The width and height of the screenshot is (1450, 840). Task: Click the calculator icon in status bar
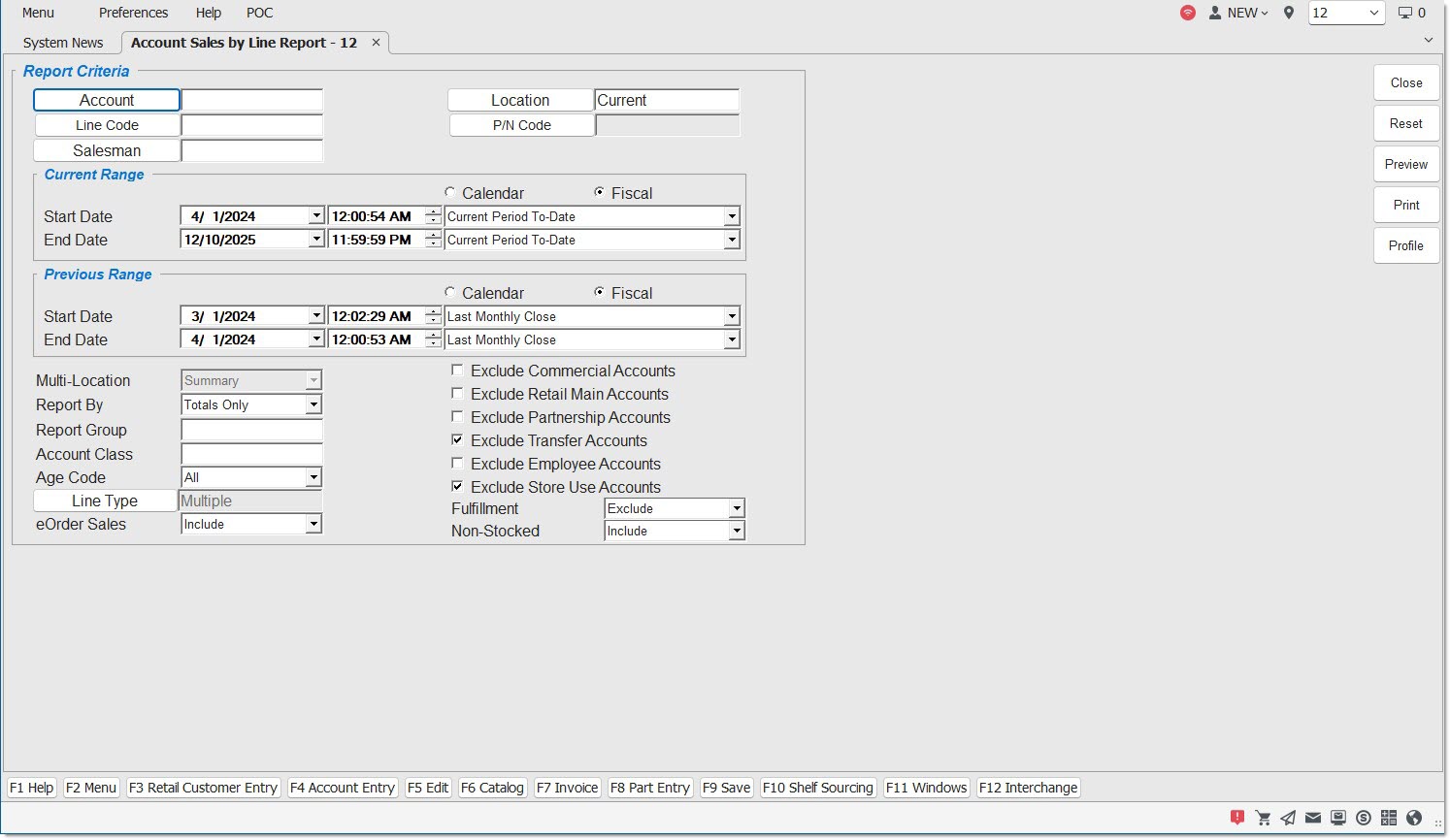click(x=1389, y=818)
